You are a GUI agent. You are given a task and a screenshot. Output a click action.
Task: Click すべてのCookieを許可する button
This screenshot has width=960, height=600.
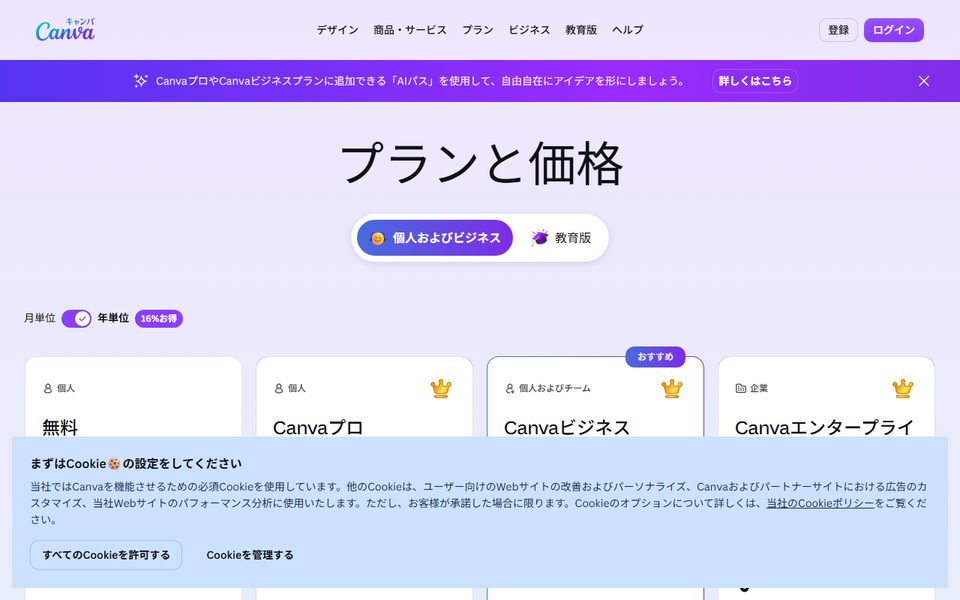click(106, 555)
